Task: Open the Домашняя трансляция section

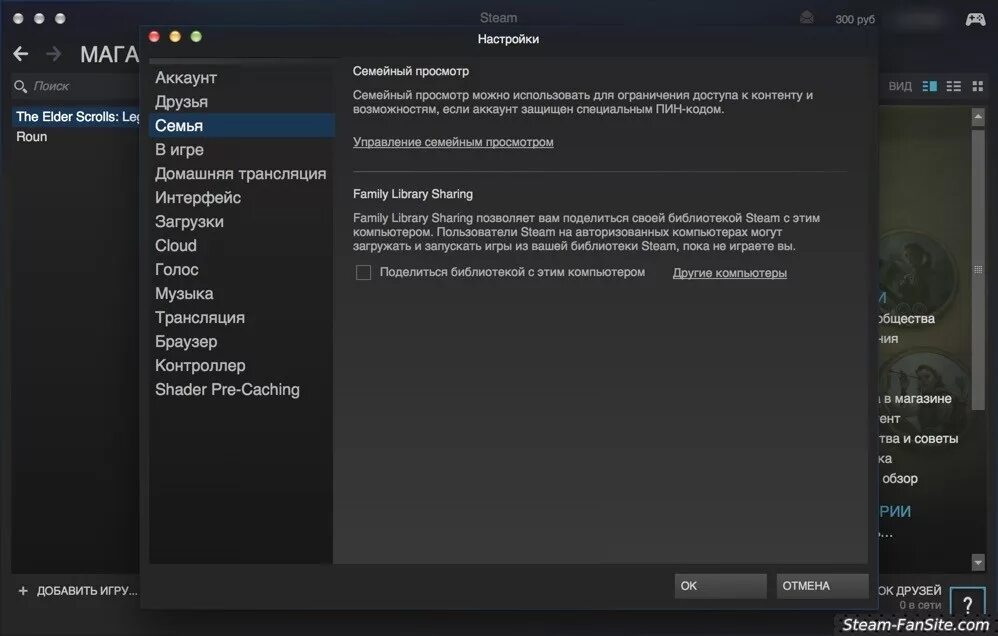Action: (241, 174)
